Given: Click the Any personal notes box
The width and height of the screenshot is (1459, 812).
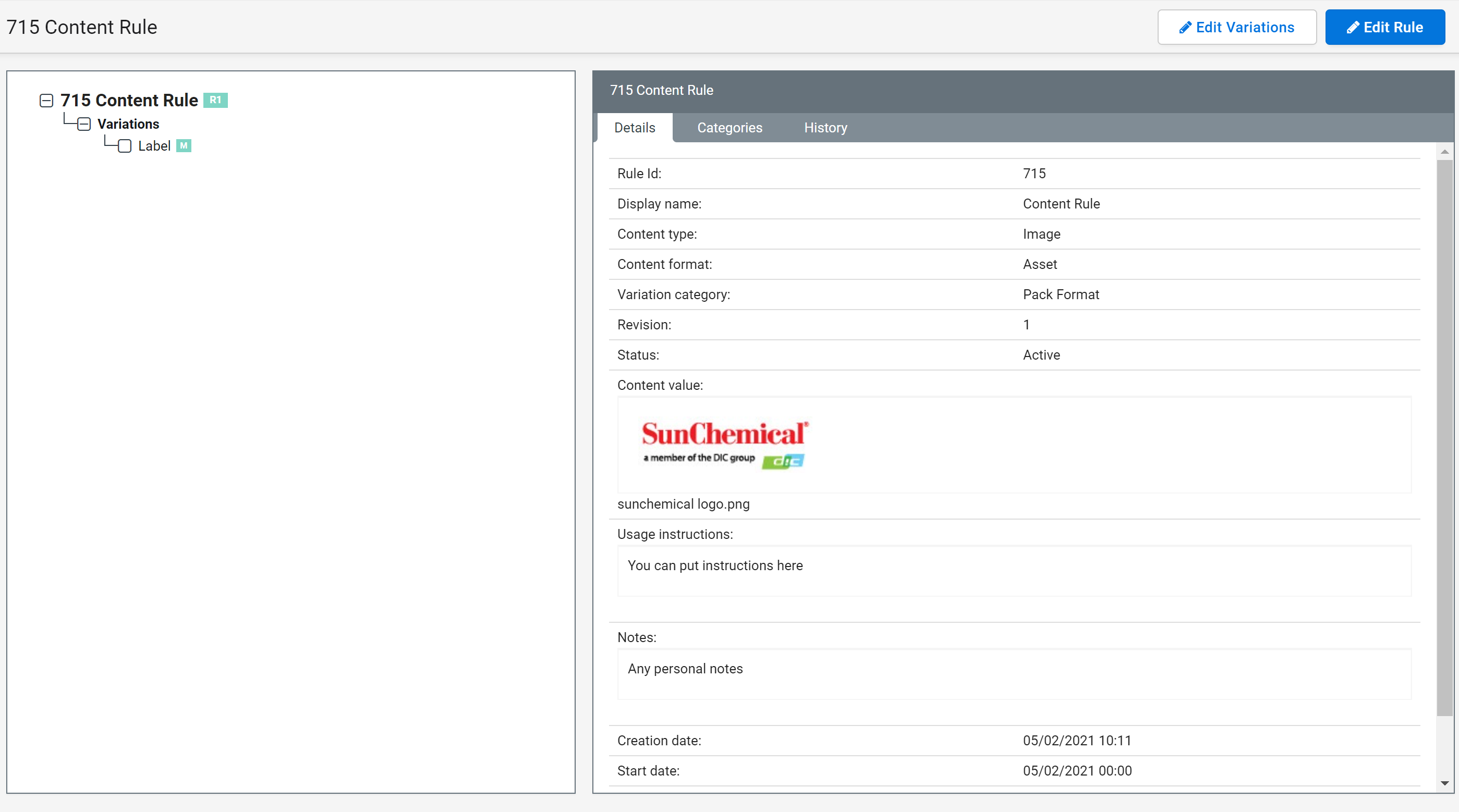Looking at the screenshot, I should point(1014,674).
